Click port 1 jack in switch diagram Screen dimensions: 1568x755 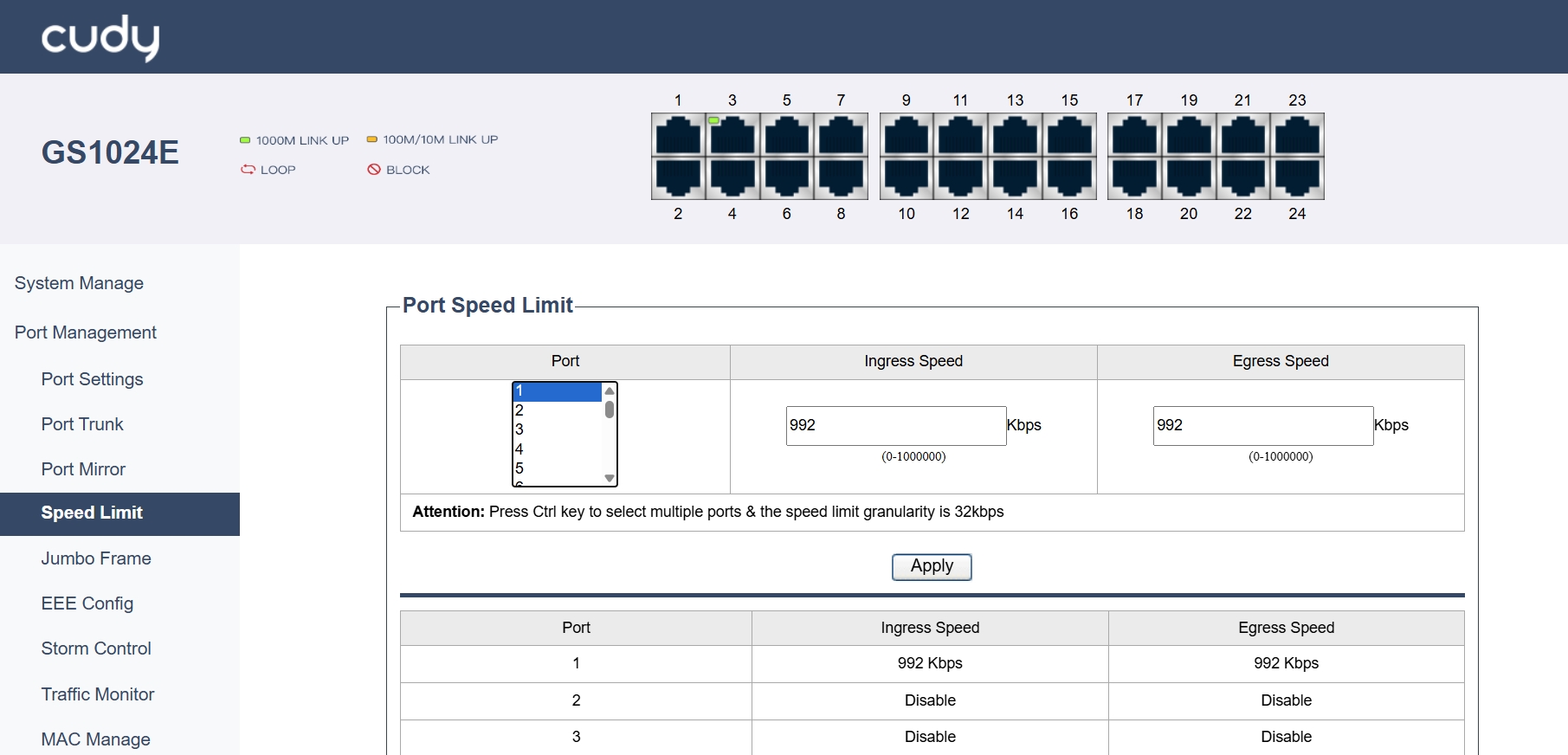678,136
